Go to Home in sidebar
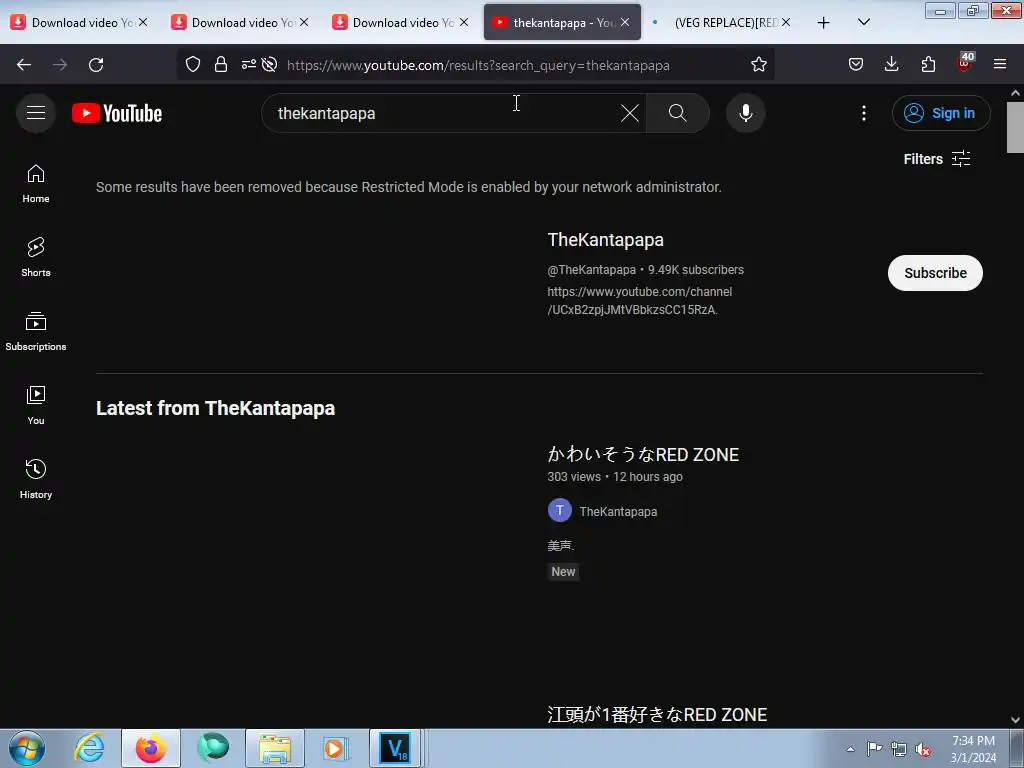Screen dimensions: 1024x768 point(36,184)
